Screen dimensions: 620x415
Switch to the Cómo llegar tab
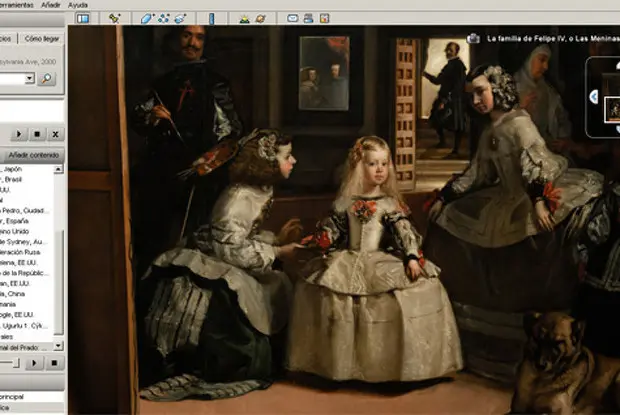tap(42, 39)
